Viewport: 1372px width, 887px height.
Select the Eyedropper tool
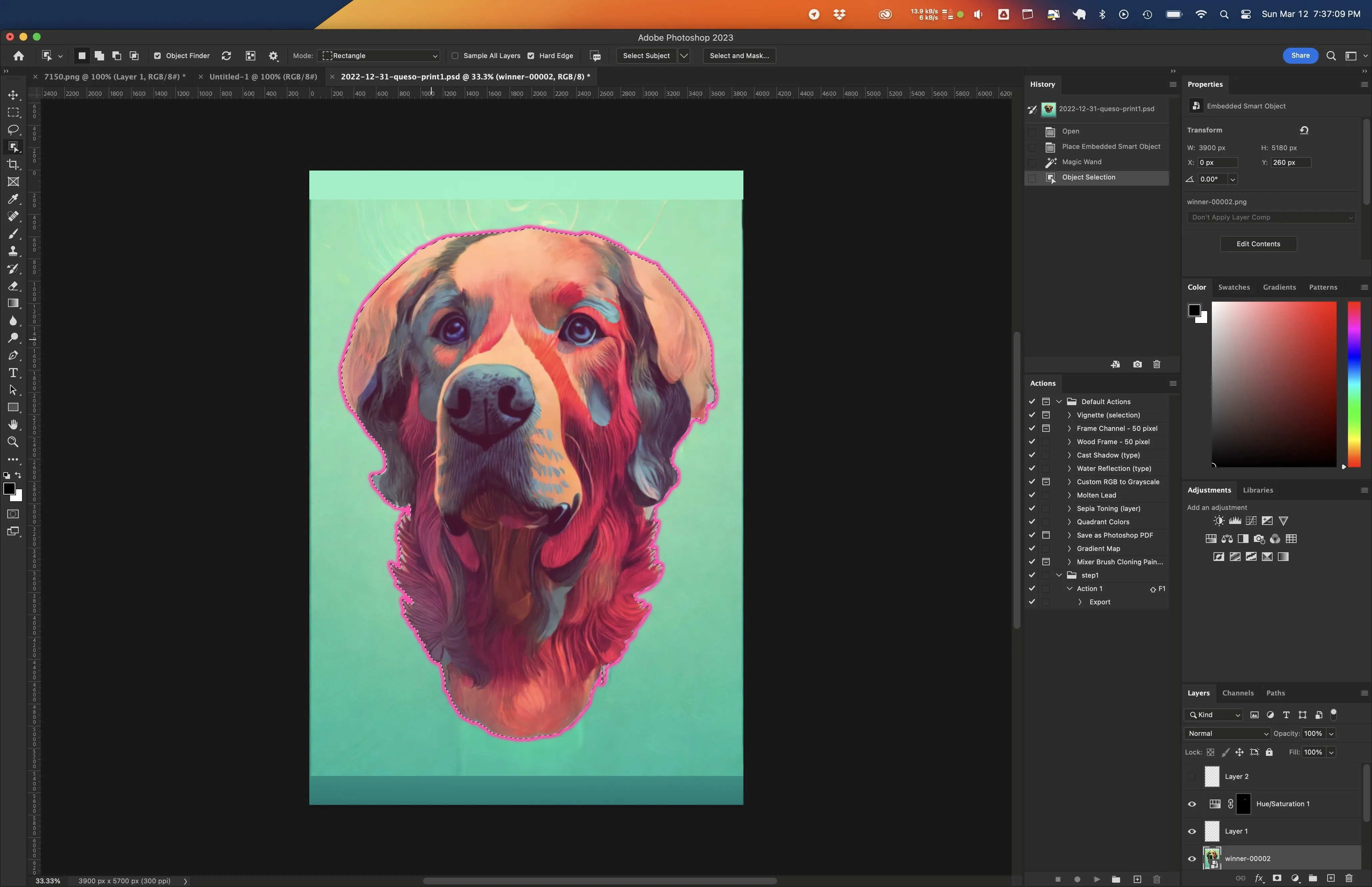click(13, 199)
